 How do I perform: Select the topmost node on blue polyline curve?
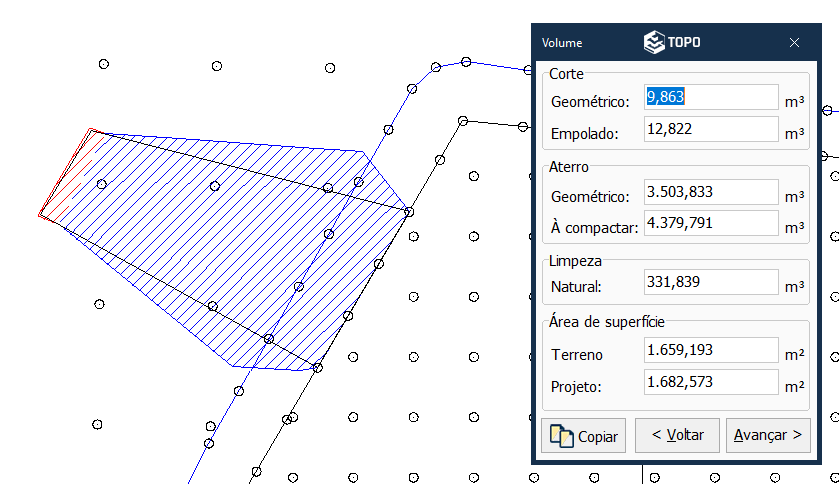(466, 62)
